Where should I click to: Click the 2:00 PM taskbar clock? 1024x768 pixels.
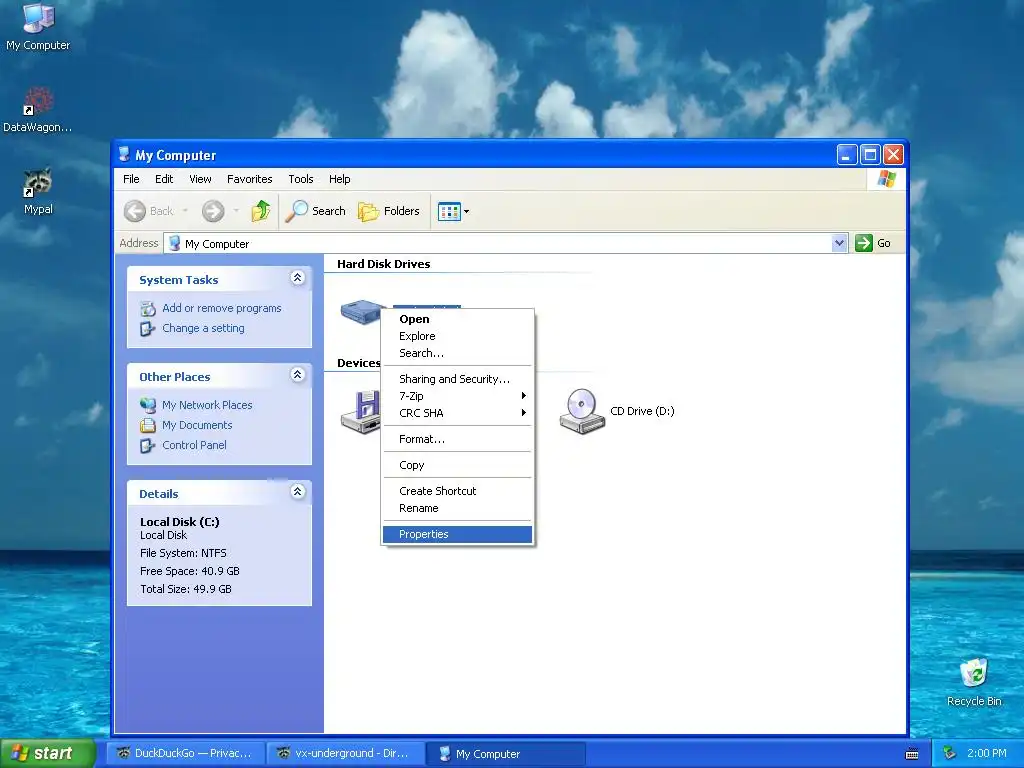pos(986,753)
